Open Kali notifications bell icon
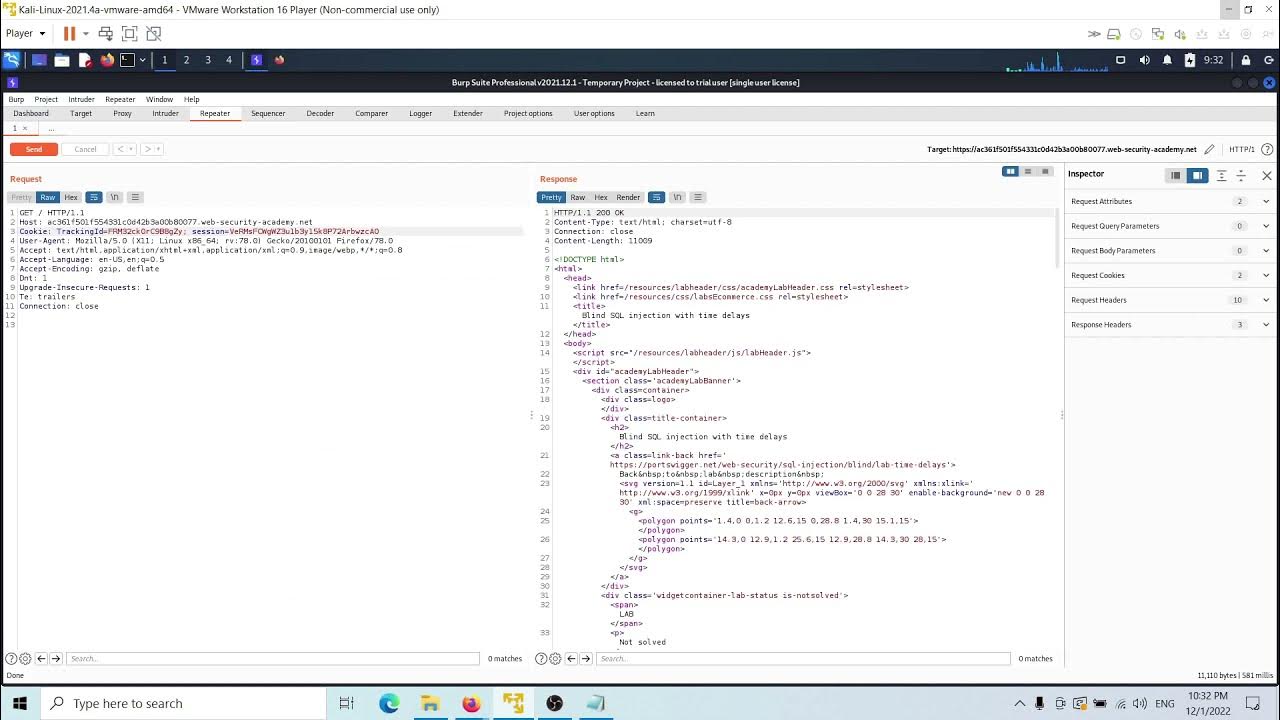The width and height of the screenshot is (1280, 720). coord(1166,60)
